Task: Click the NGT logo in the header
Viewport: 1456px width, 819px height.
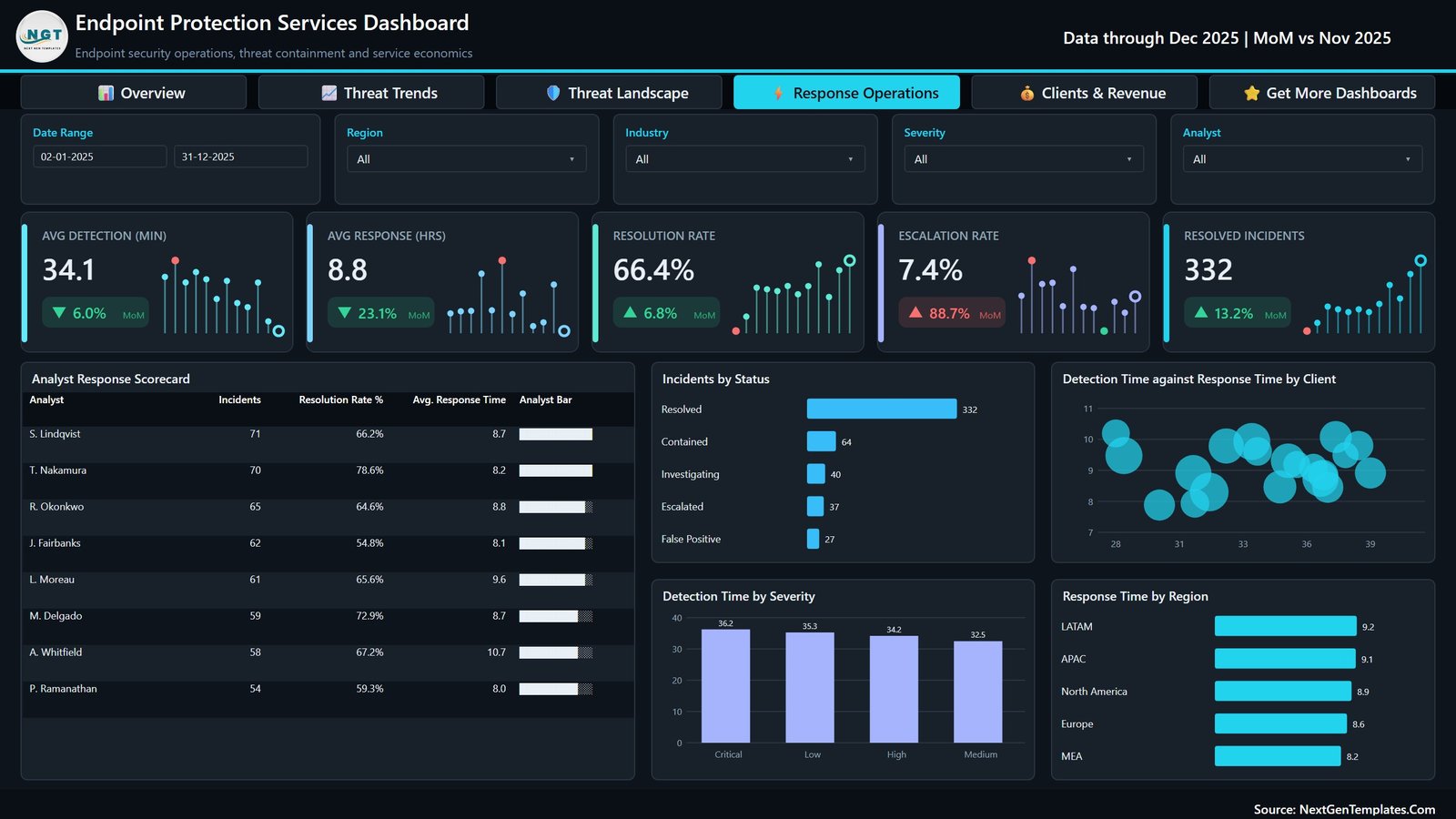Action: click(42, 36)
